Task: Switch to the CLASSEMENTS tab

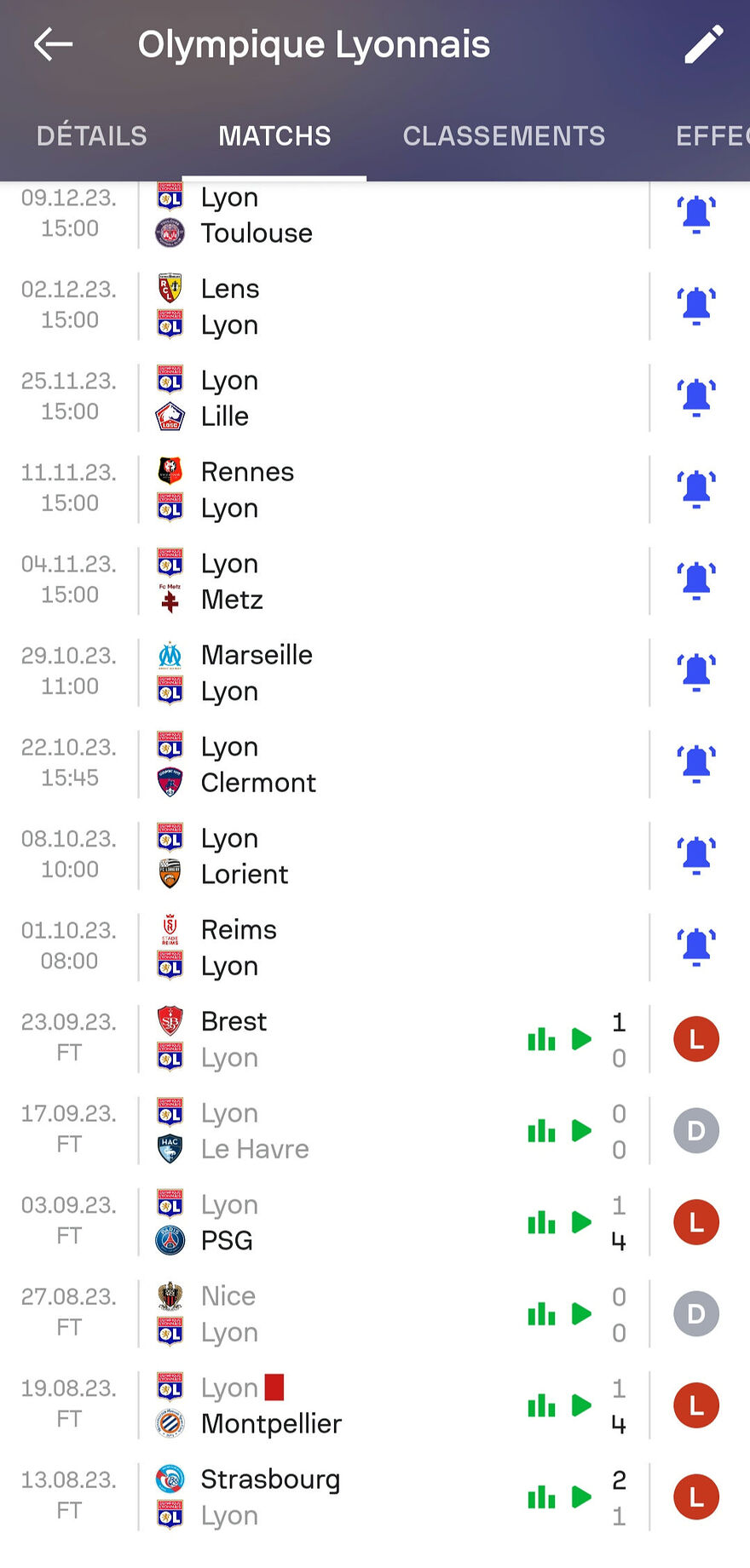Action: 504,136
